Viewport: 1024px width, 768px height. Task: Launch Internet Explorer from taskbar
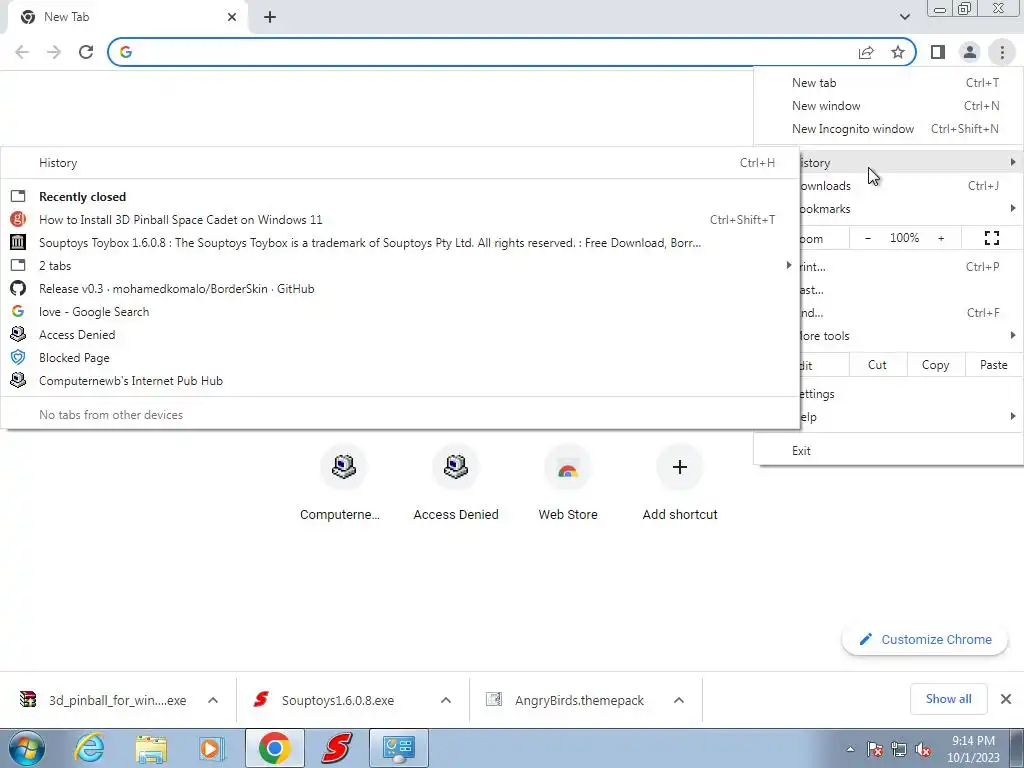(89, 748)
